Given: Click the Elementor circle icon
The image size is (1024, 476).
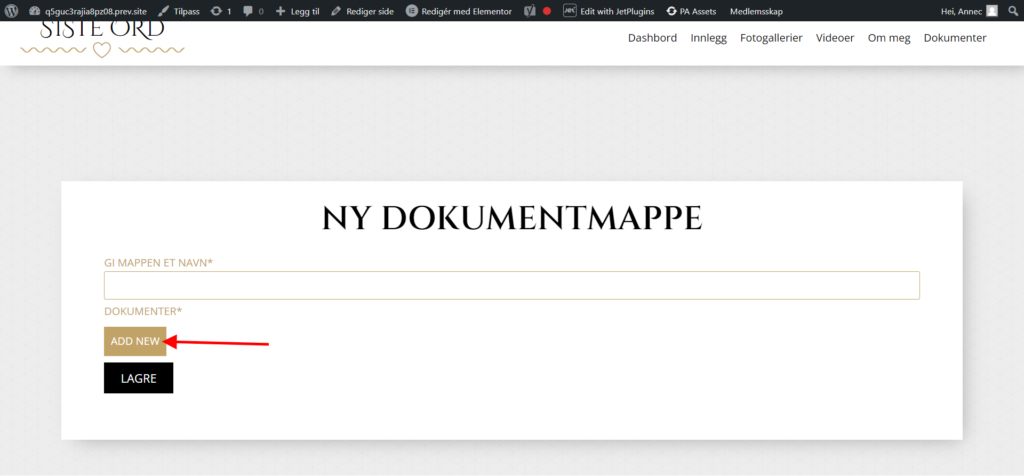Looking at the screenshot, I should click(x=411, y=11).
